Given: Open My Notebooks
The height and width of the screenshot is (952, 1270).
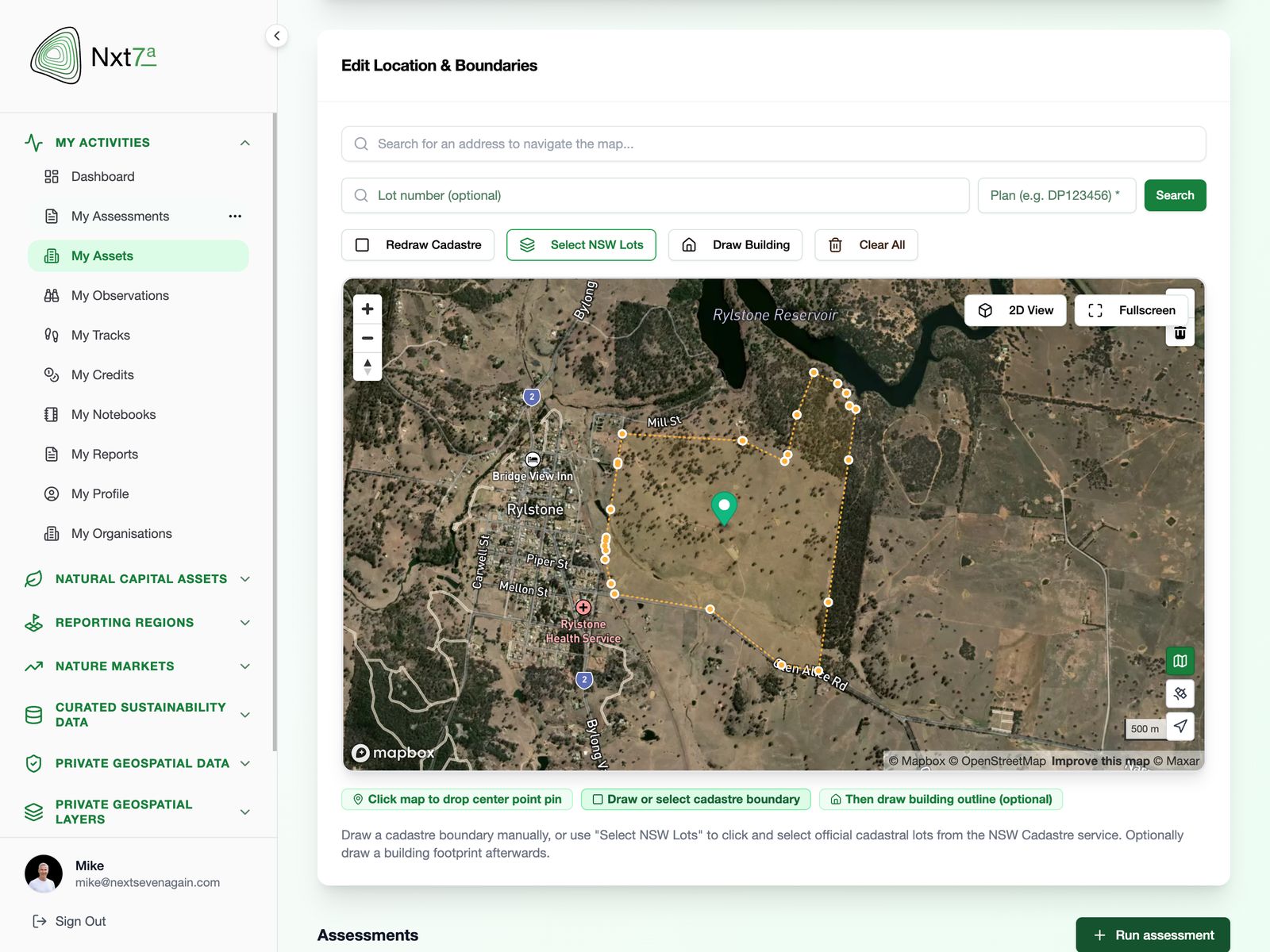Looking at the screenshot, I should (x=138, y=415).
